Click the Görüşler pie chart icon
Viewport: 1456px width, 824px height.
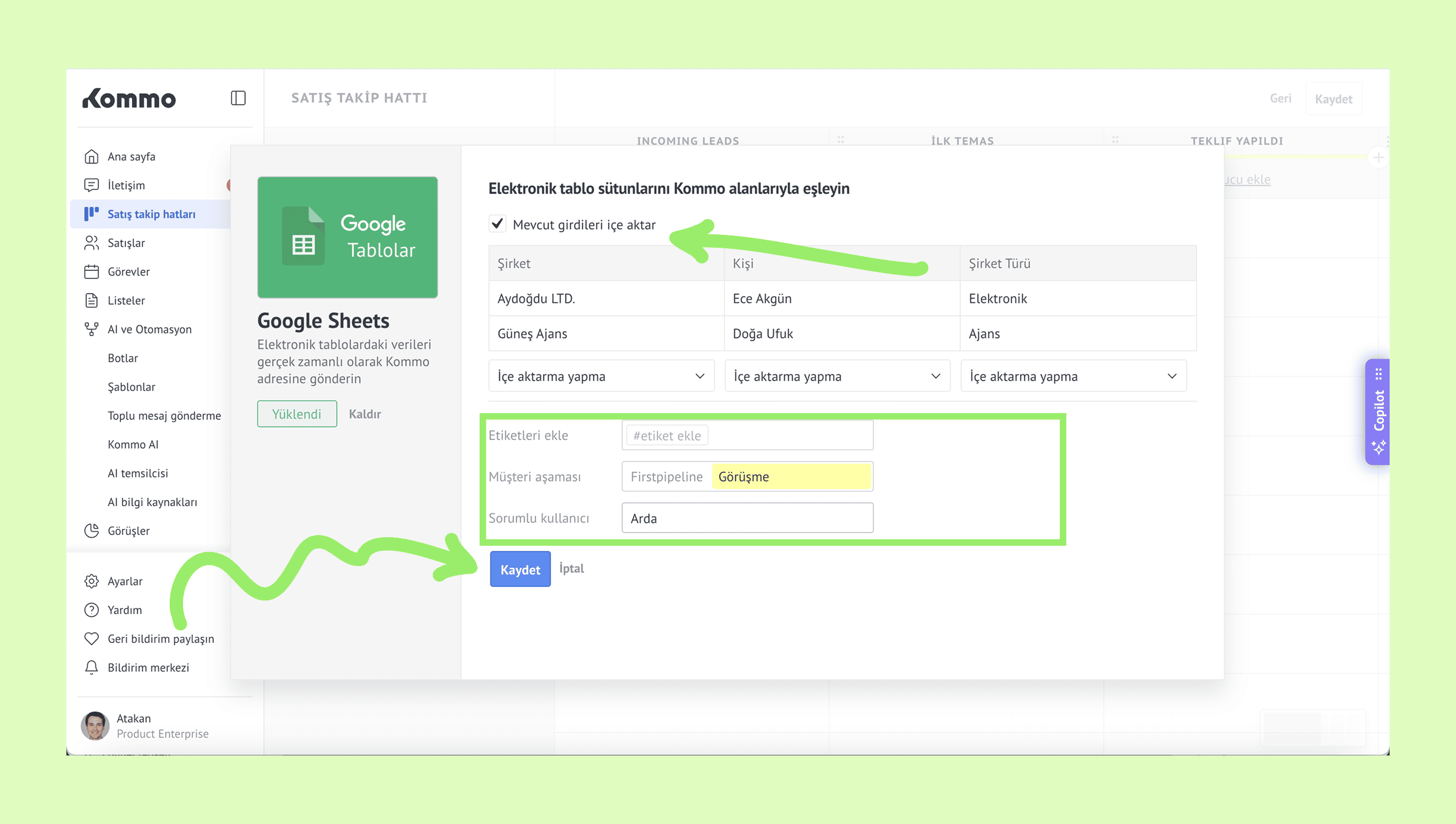tap(91, 531)
